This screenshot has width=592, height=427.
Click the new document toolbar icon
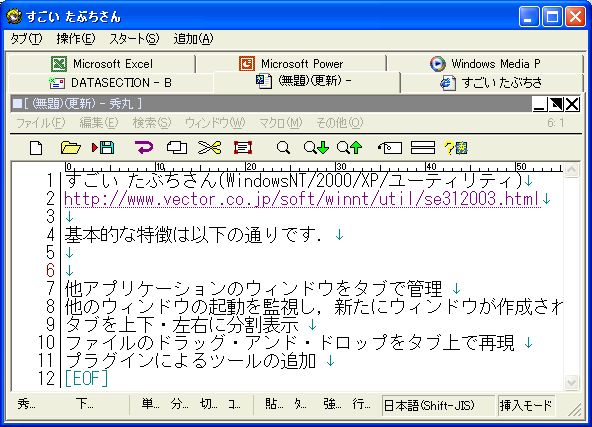coord(36,148)
